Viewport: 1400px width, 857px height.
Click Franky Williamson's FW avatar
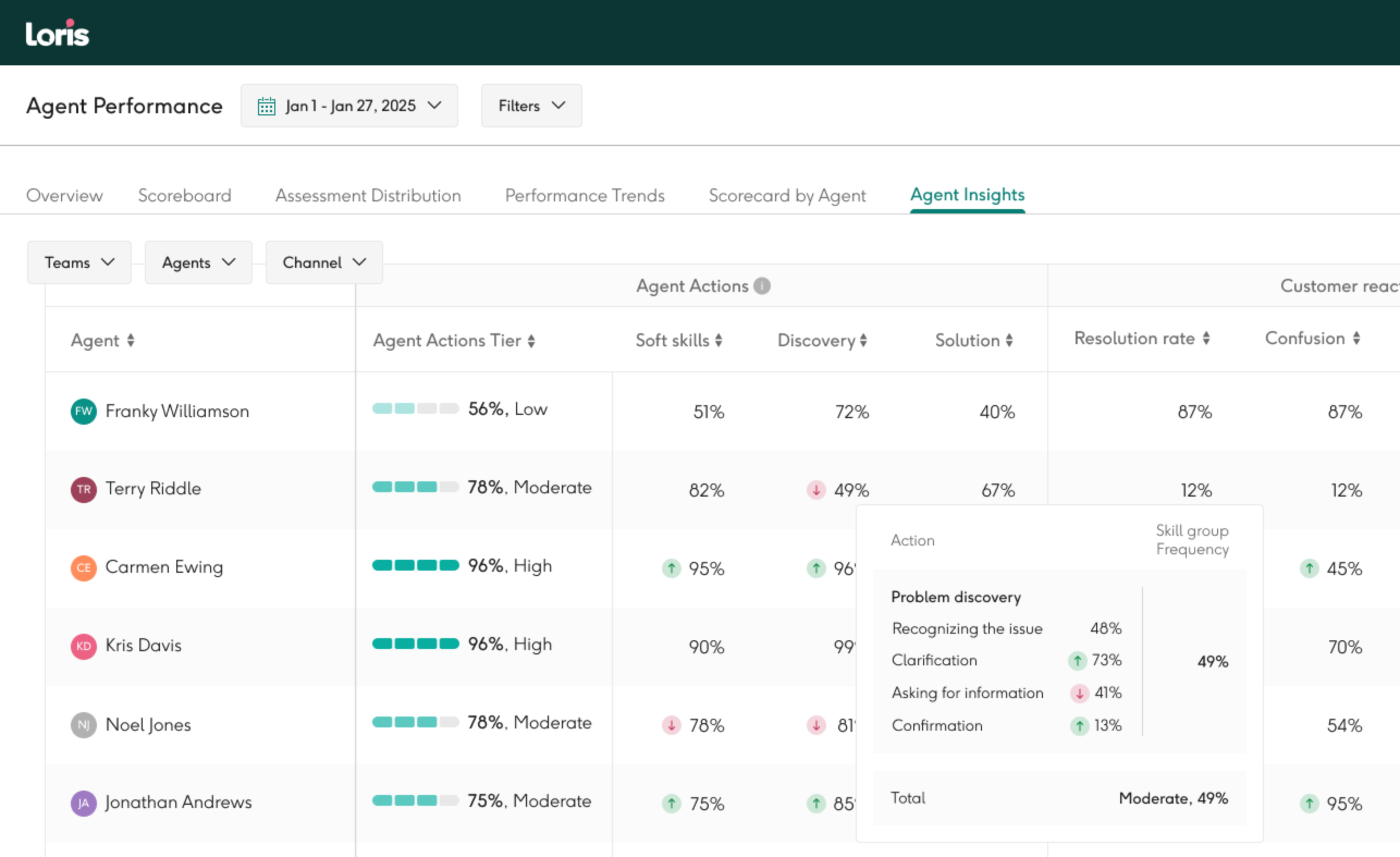83,412
